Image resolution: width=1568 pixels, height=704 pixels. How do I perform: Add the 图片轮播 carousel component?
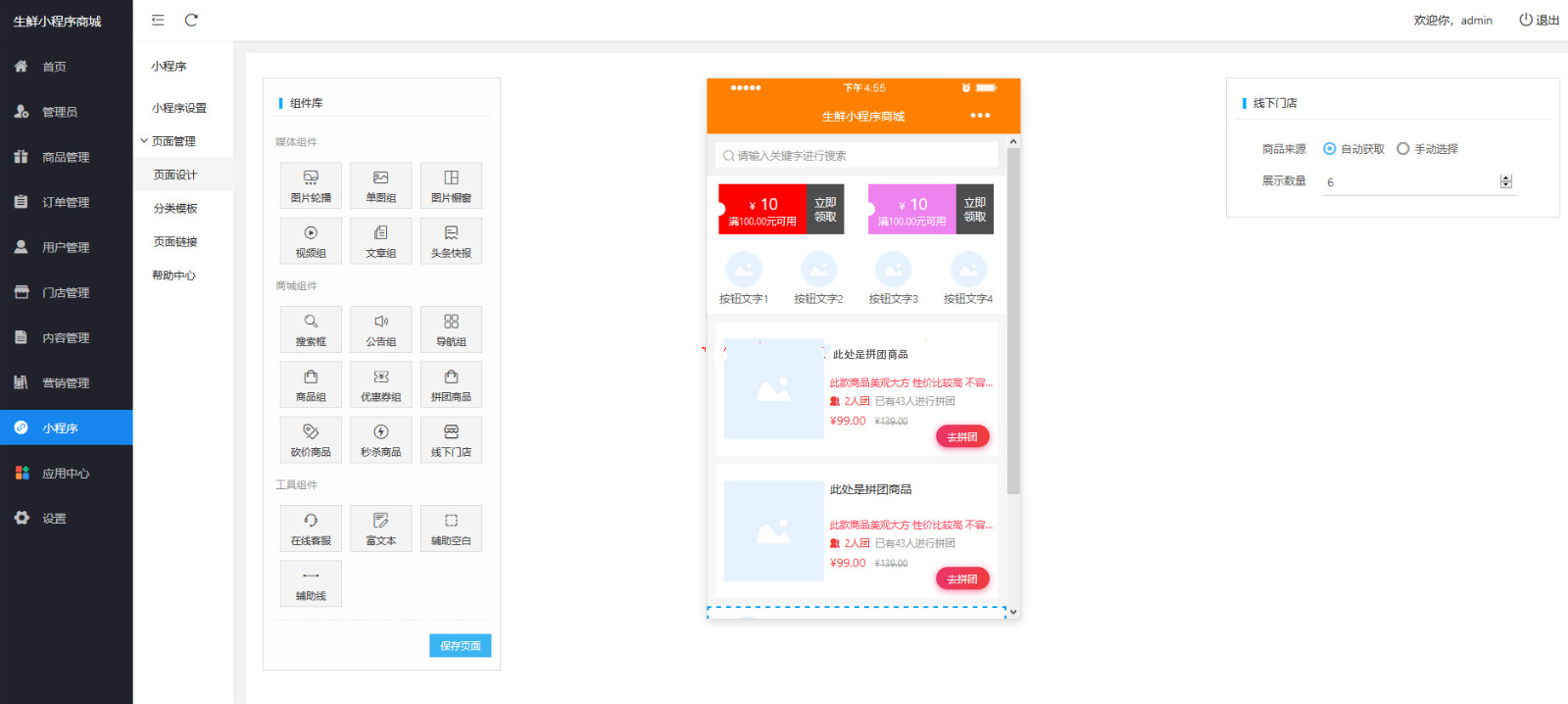[x=311, y=185]
